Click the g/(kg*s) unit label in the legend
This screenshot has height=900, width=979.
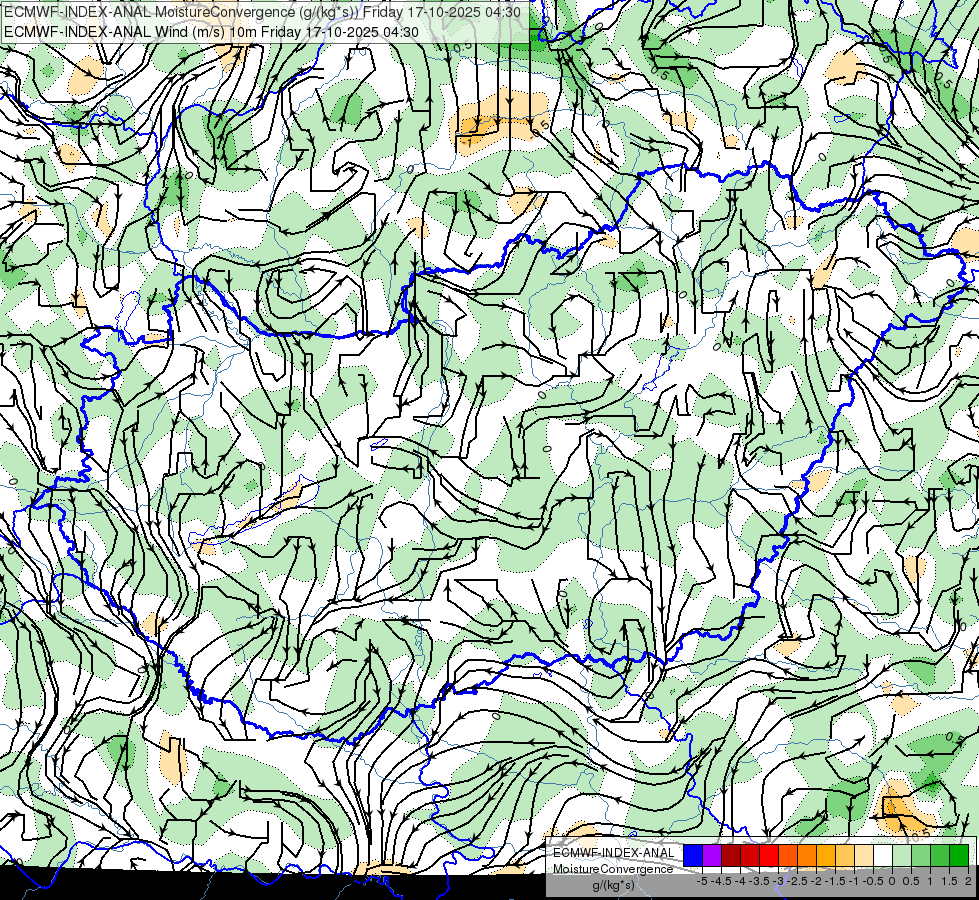[x=613, y=886]
